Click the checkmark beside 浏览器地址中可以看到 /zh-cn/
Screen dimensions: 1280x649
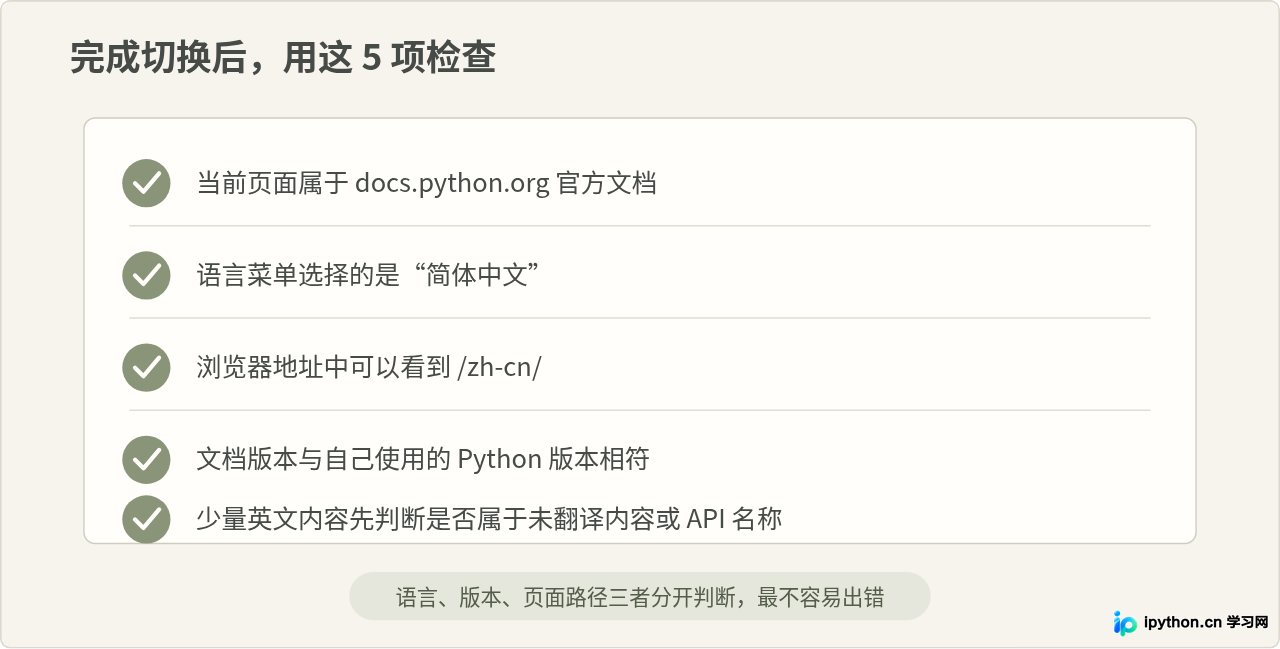click(x=146, y=367)
